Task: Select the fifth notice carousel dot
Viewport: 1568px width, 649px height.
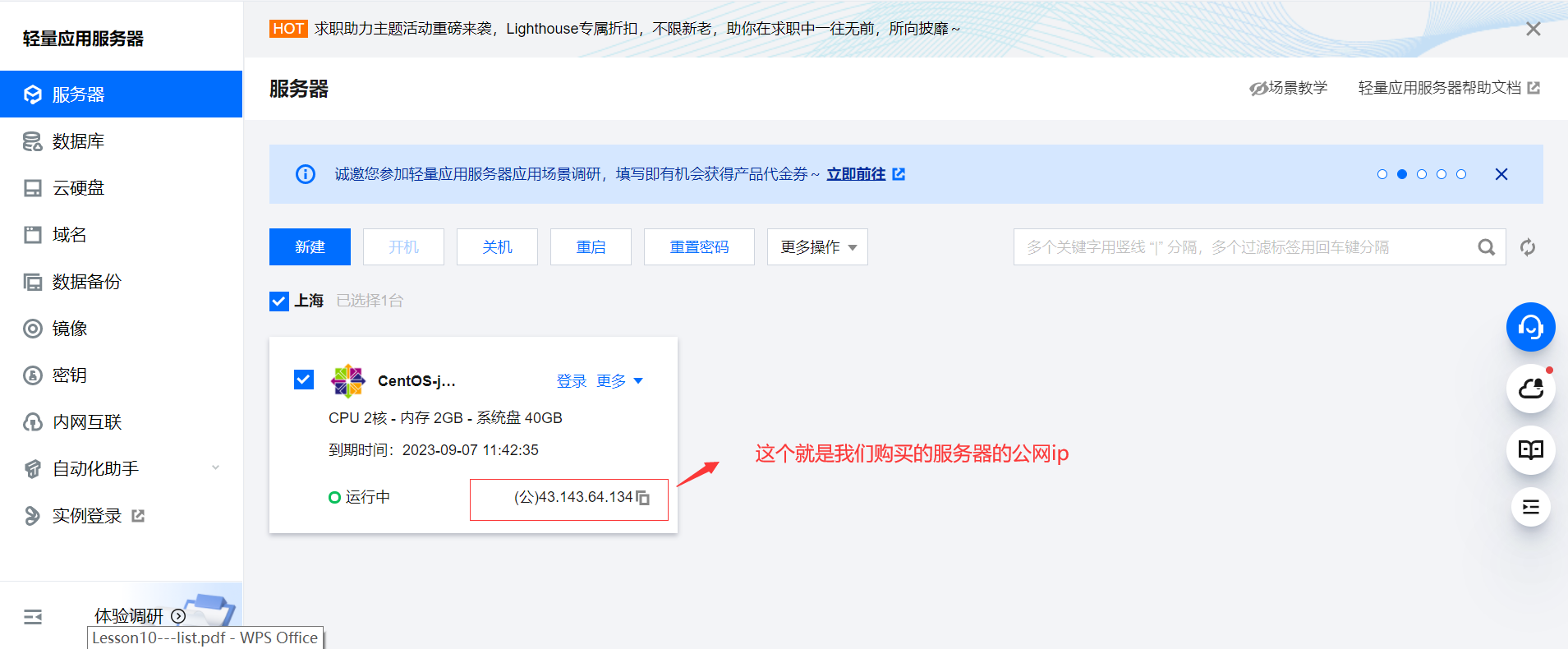Action: coord(1461,174)
